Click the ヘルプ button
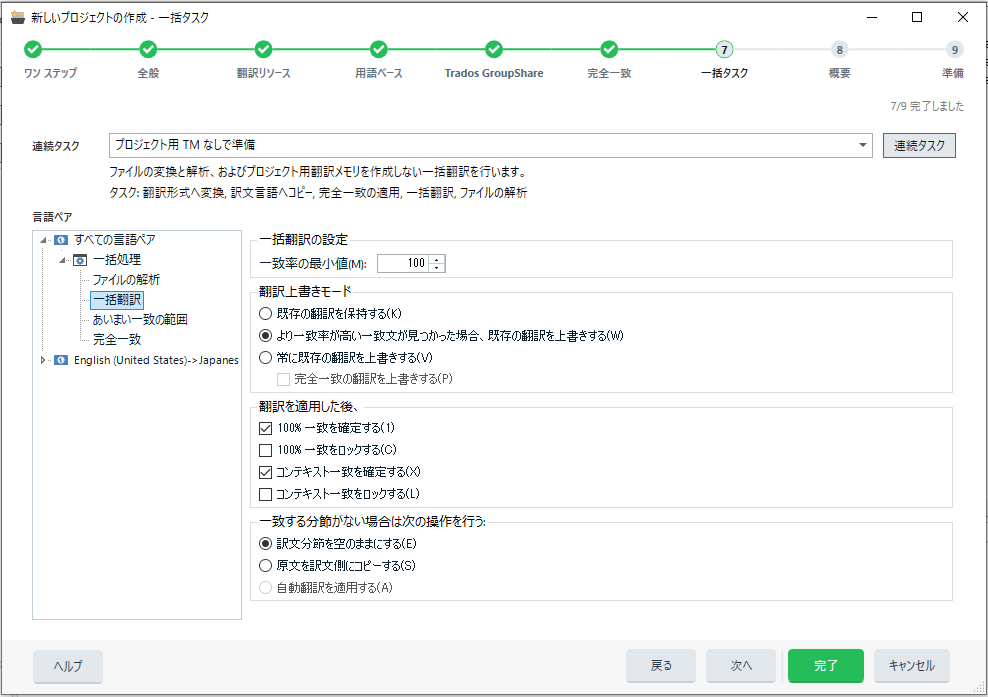The height and width of the screenshot is (697, 988). [68, 666]
